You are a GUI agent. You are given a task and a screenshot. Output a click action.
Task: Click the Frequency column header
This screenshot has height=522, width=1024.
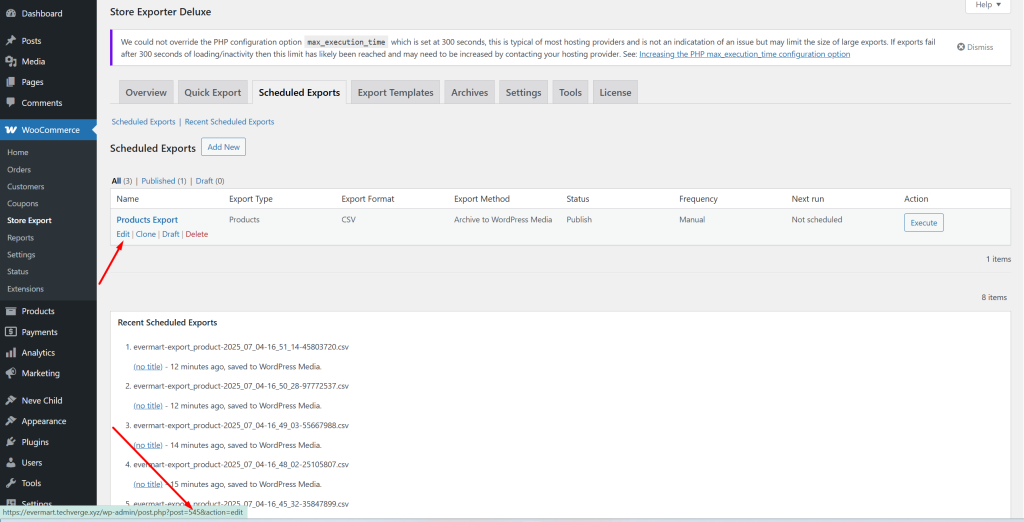click(698, 199)
